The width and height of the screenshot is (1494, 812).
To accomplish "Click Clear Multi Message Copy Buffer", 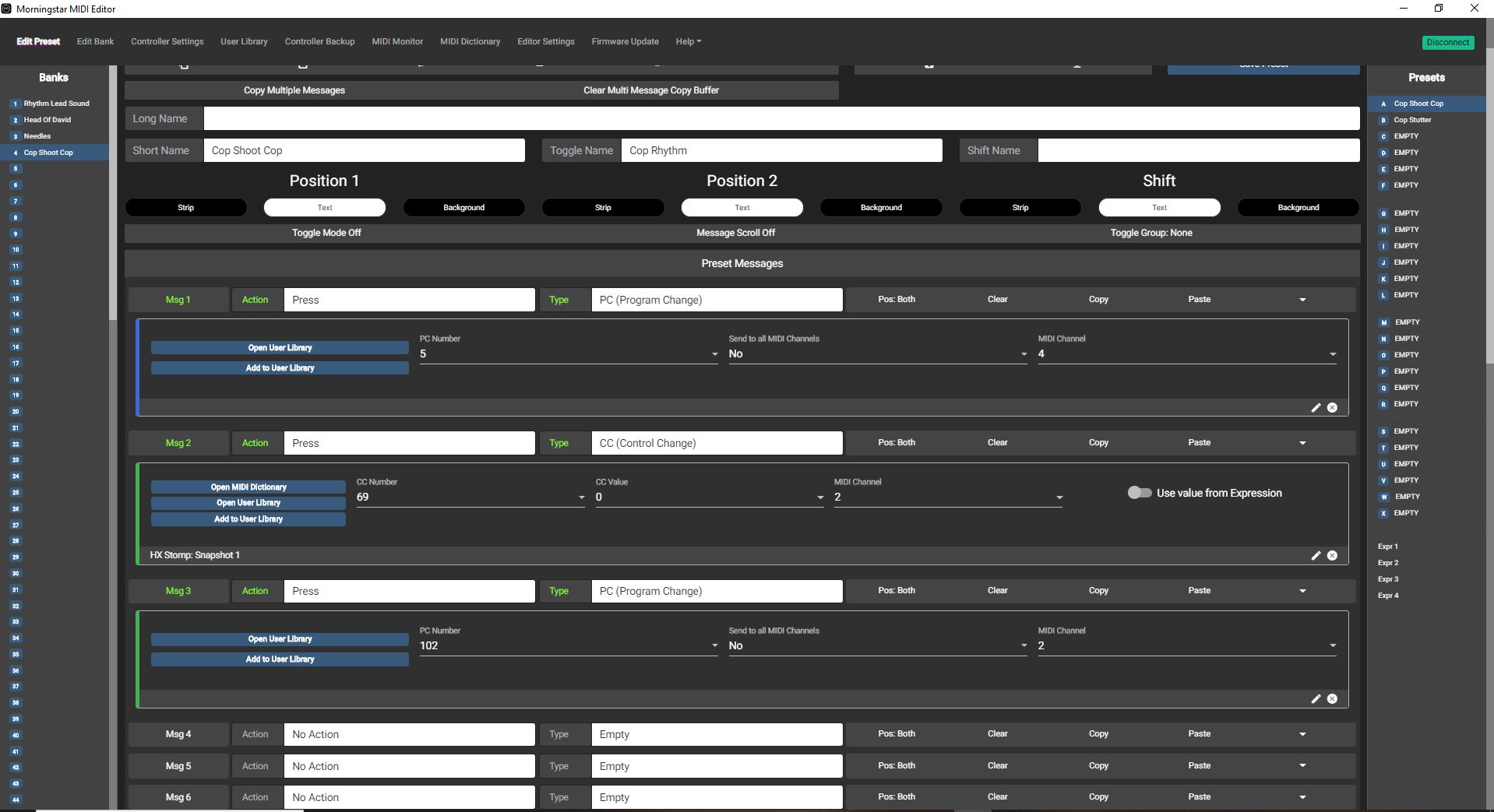I will (651, 90).
